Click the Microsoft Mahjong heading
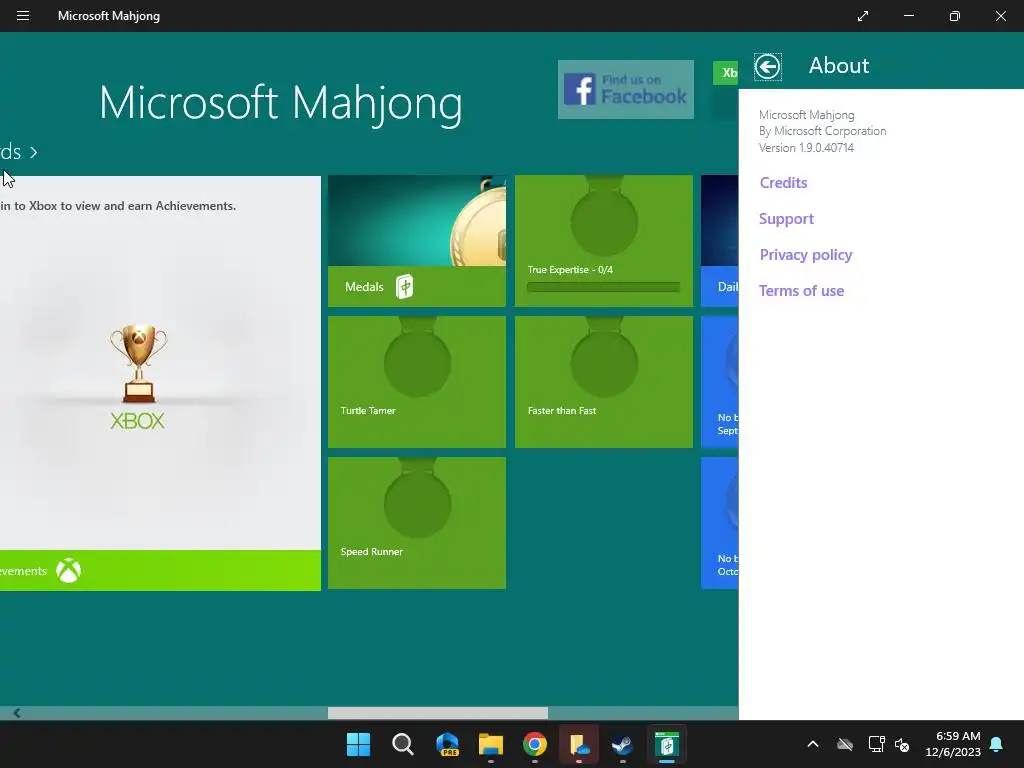Viewport: 1024px width, 768px height. [x=281, y=103]
